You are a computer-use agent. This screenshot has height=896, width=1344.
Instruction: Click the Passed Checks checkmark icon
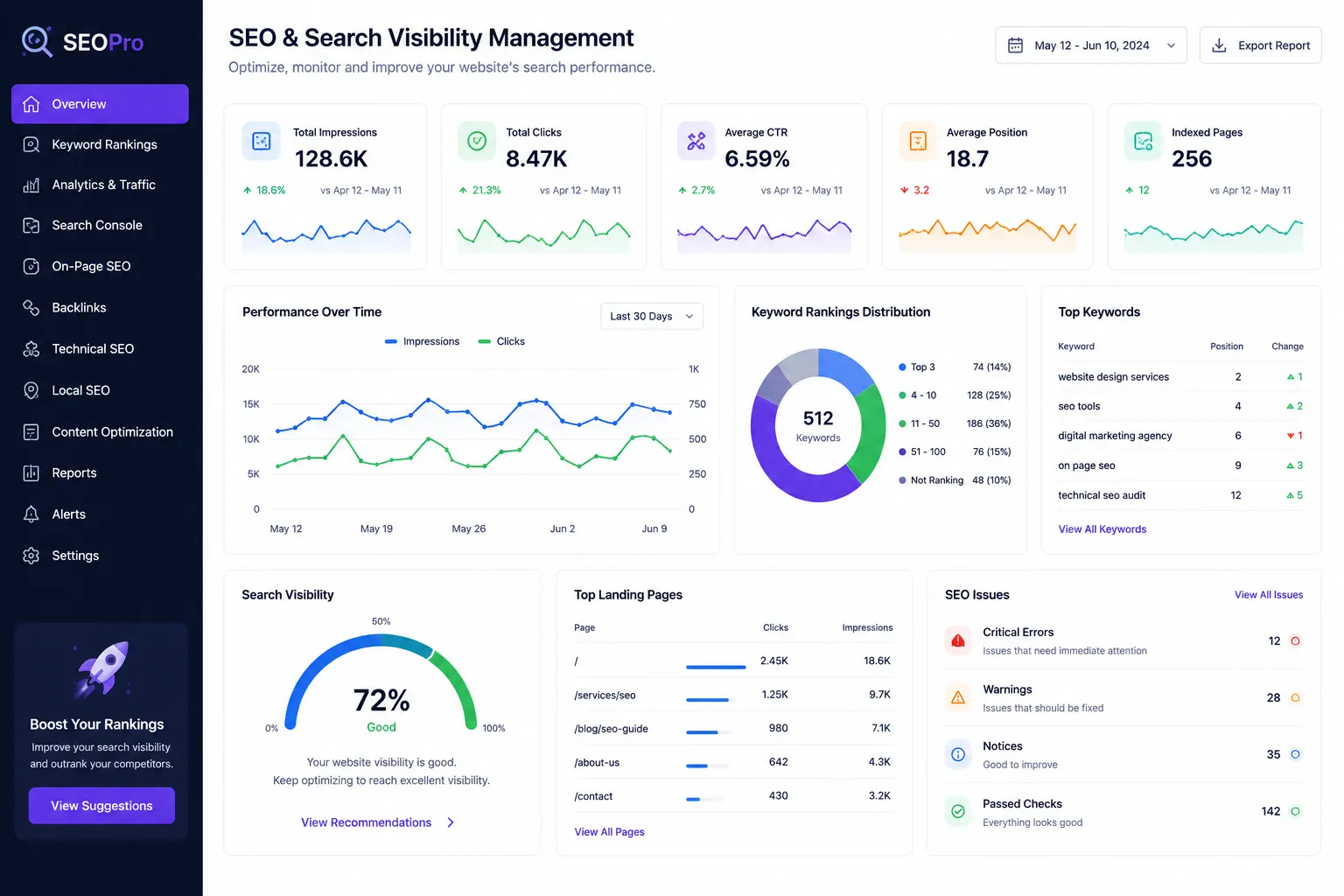click(x=958, y=811)
